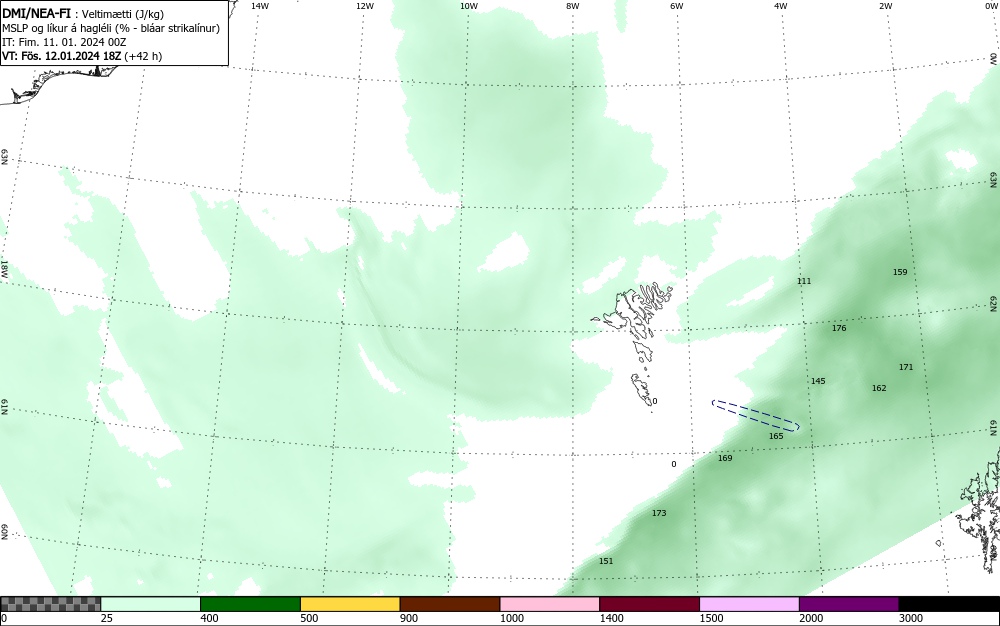Click the CAPE value 162 on the map
This screenshot has height=626, width=1000.
point(879,388)
